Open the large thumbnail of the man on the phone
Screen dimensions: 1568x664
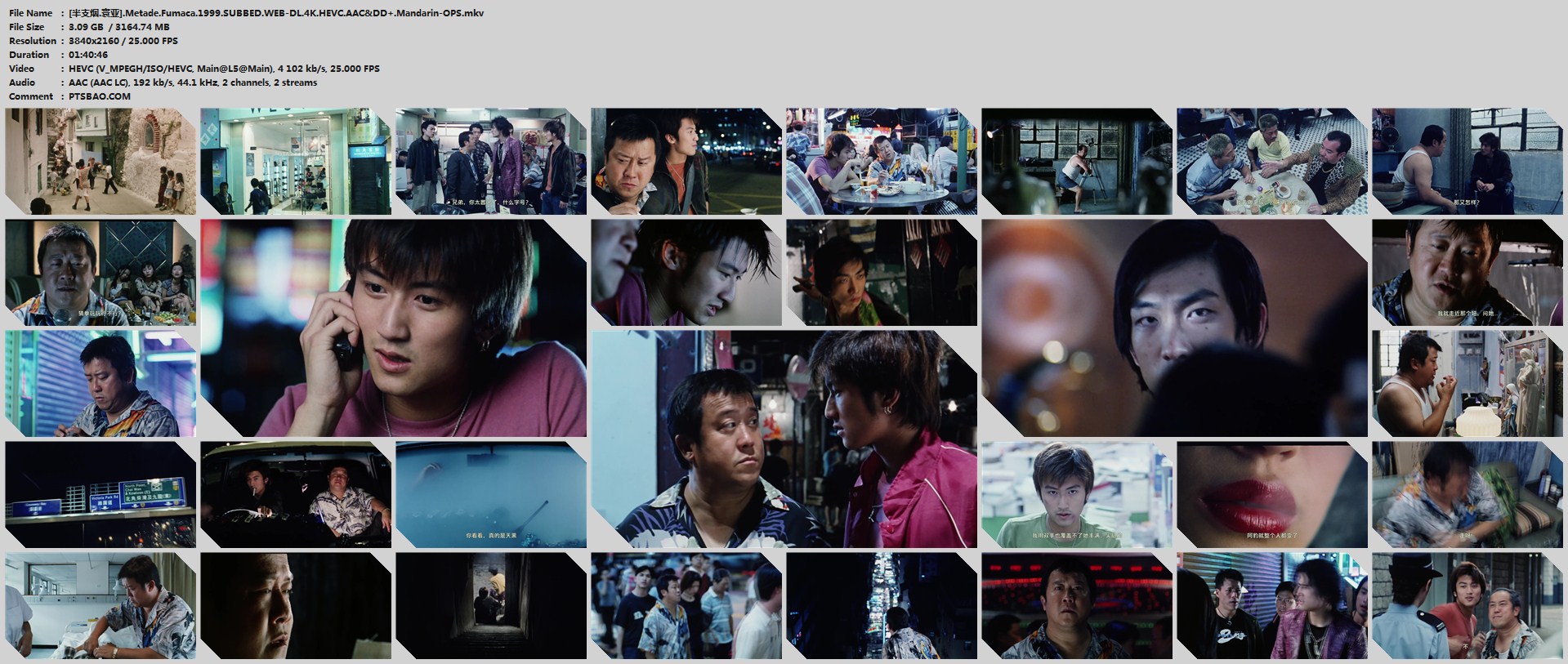click(x=393, y=328)
